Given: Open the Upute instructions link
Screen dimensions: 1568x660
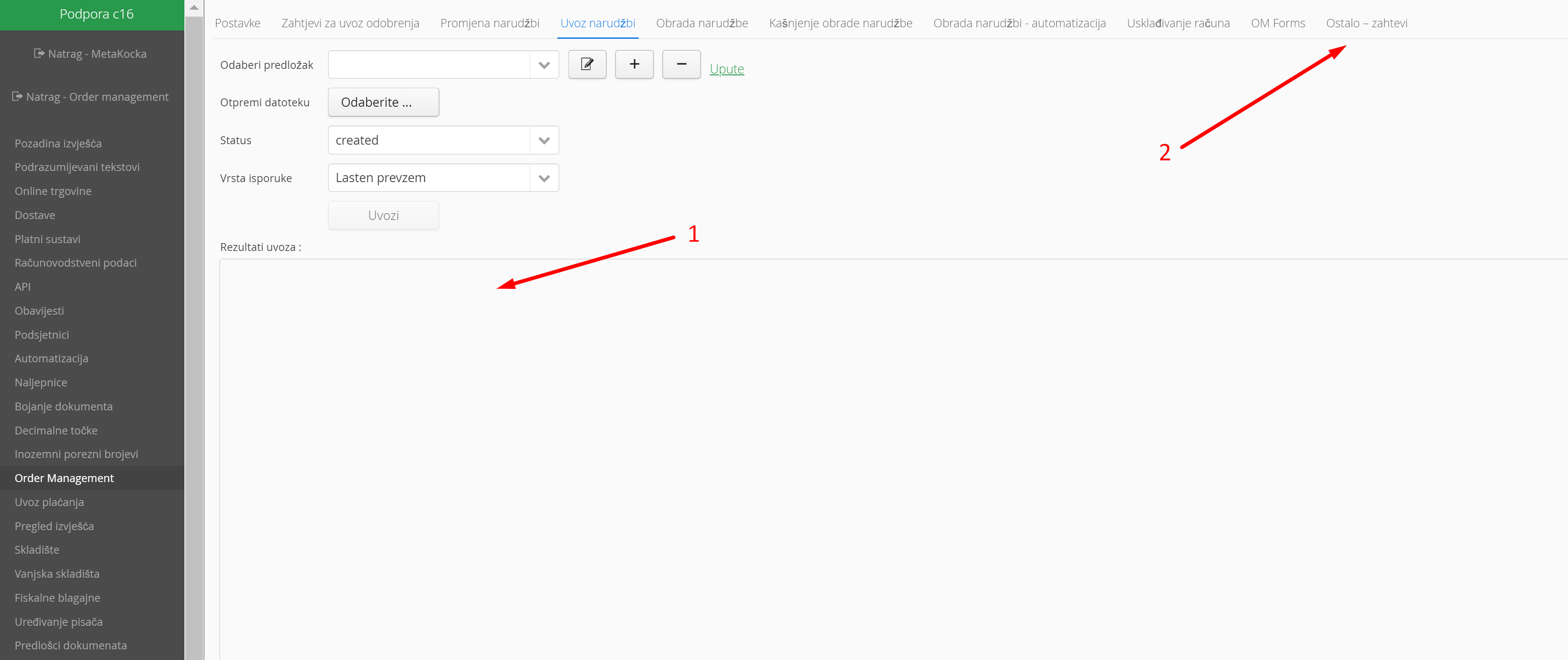Looking at the screenshot, I should click(726, 69).
